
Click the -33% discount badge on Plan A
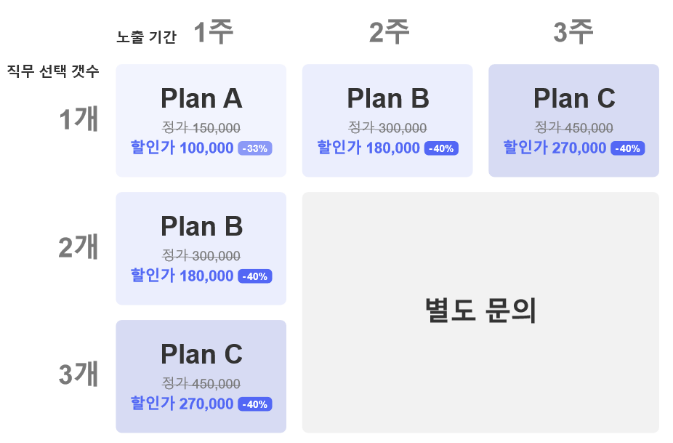pyautogui.click(x=255, y=148)
